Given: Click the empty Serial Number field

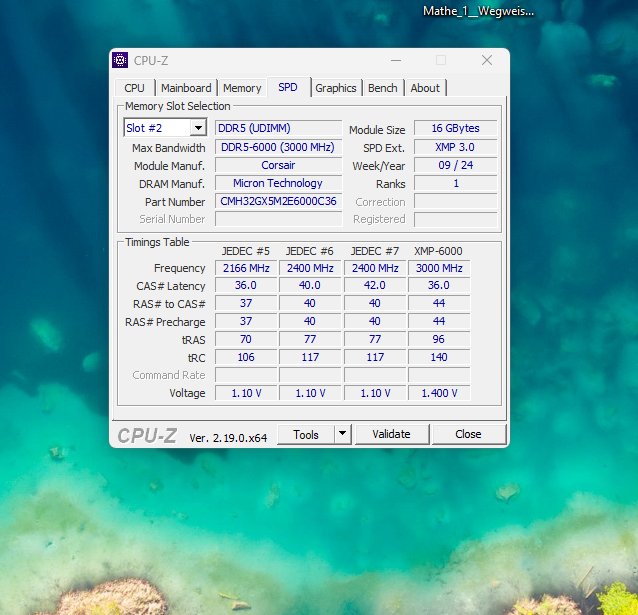Looking at the screenshot, I should tap(278, 219).
